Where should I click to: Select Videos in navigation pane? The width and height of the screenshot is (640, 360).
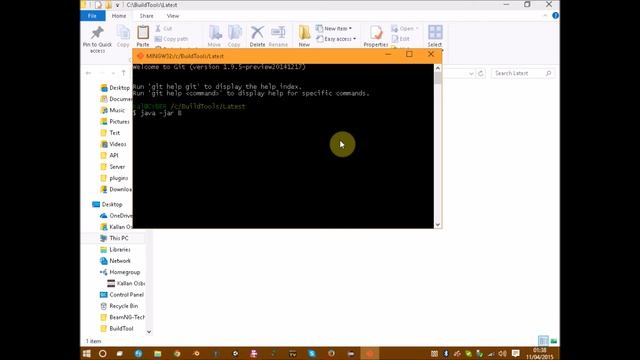[x=113, y=144]
